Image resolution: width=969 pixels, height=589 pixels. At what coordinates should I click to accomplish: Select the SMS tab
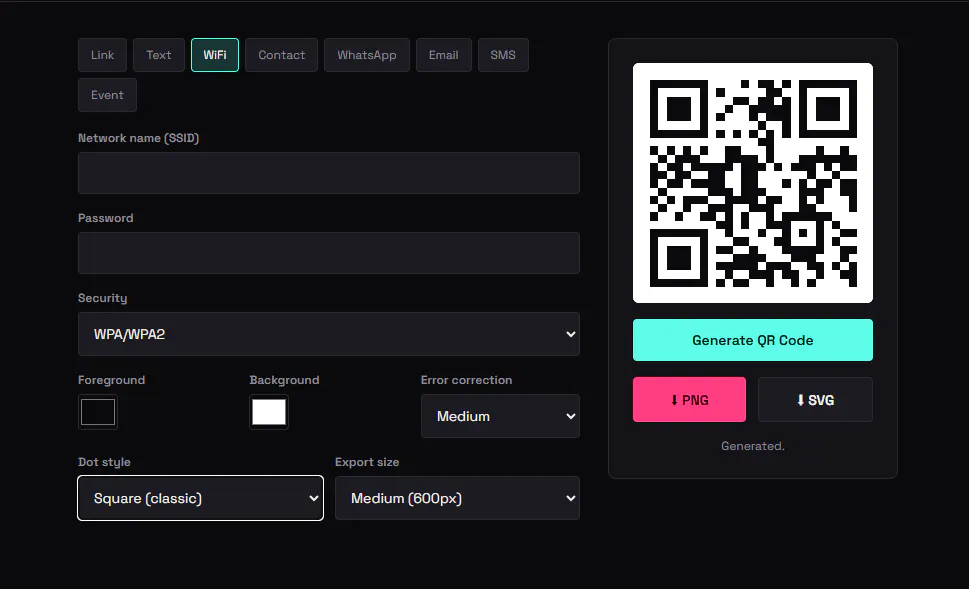point(503,55)
